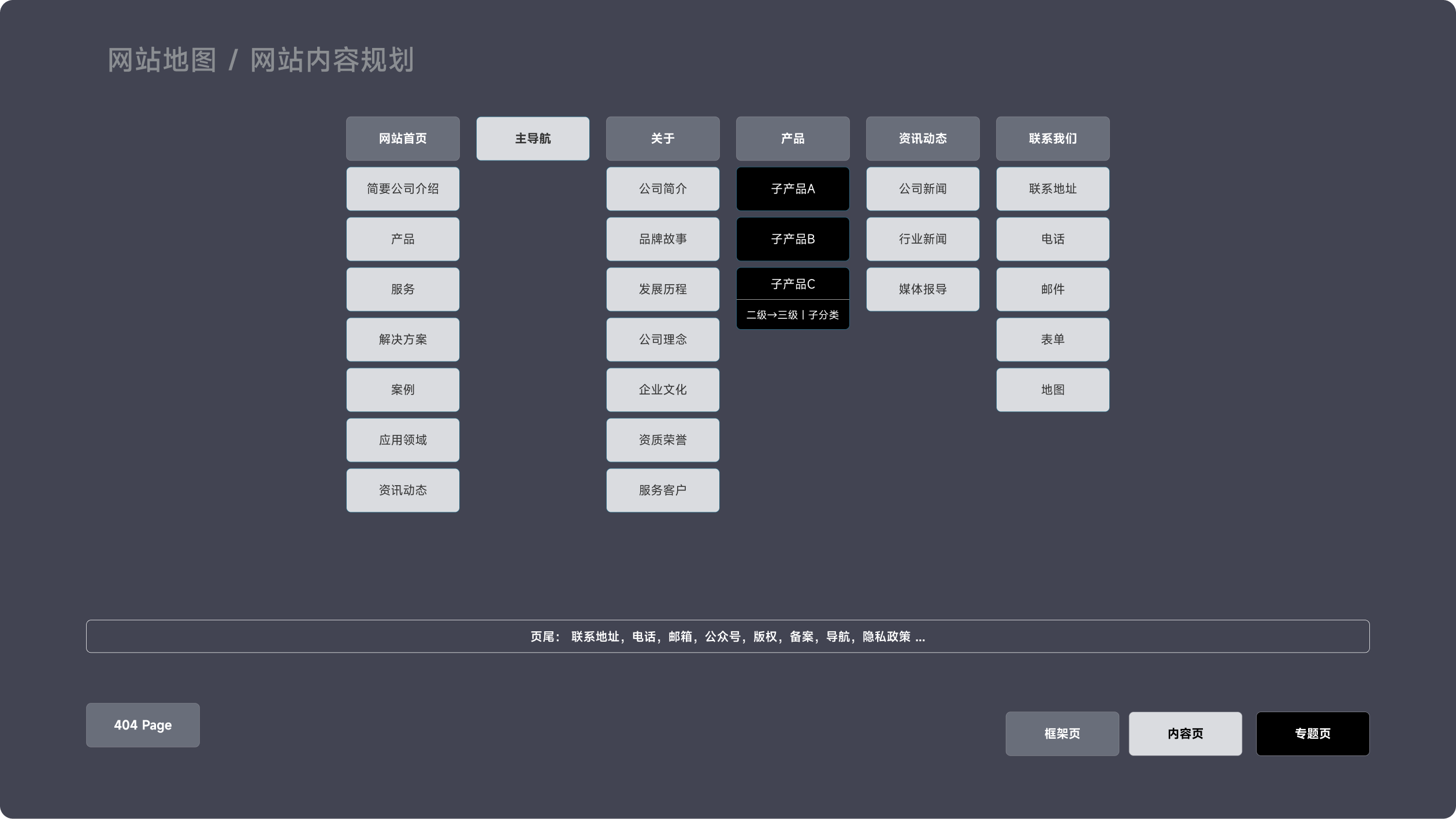Open the 404 Page box
The image size is (1456, 819).
pos(143,725)
